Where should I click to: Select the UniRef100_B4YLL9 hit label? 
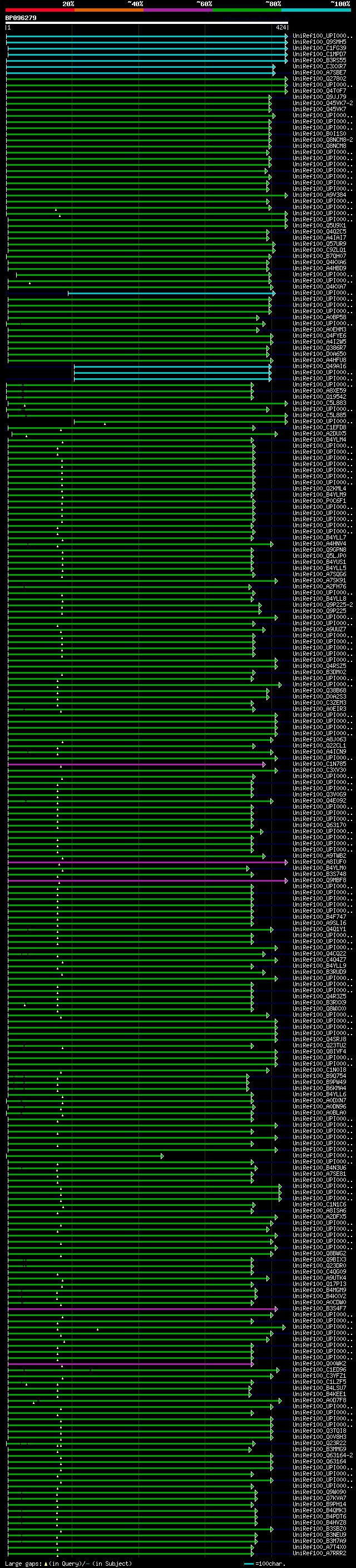(319, 966)
